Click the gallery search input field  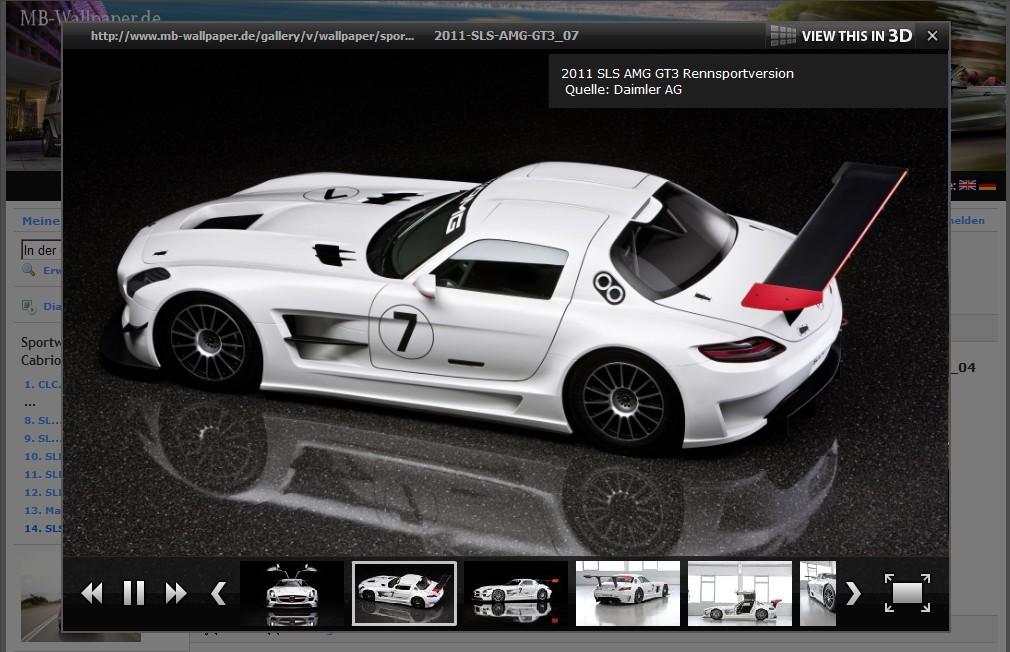click(41, 250)
